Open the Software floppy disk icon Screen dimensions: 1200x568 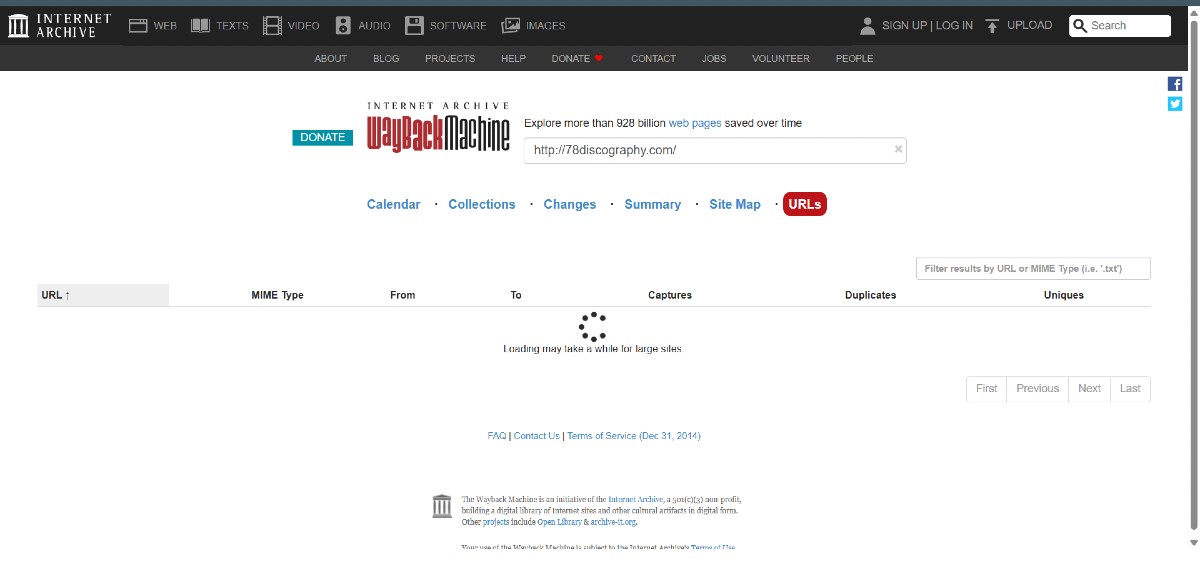[414, 26]
